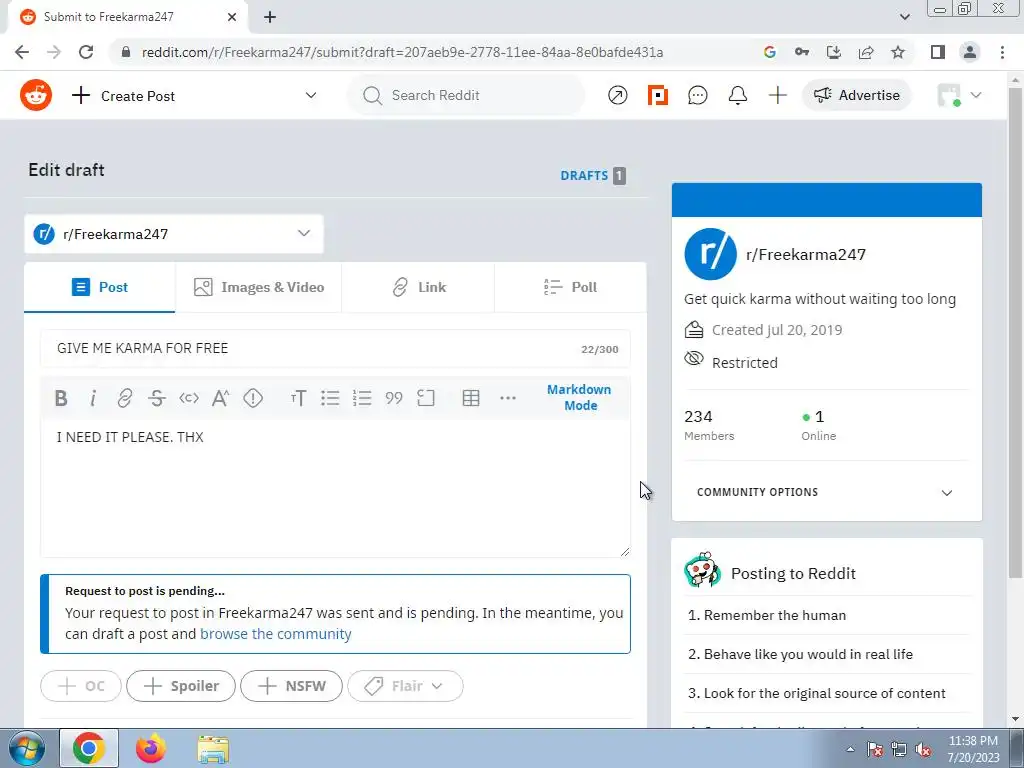The height and width of the screenshot is (768, 1024).
Task: Show hidden system tray icons
Action: [850, 749]
